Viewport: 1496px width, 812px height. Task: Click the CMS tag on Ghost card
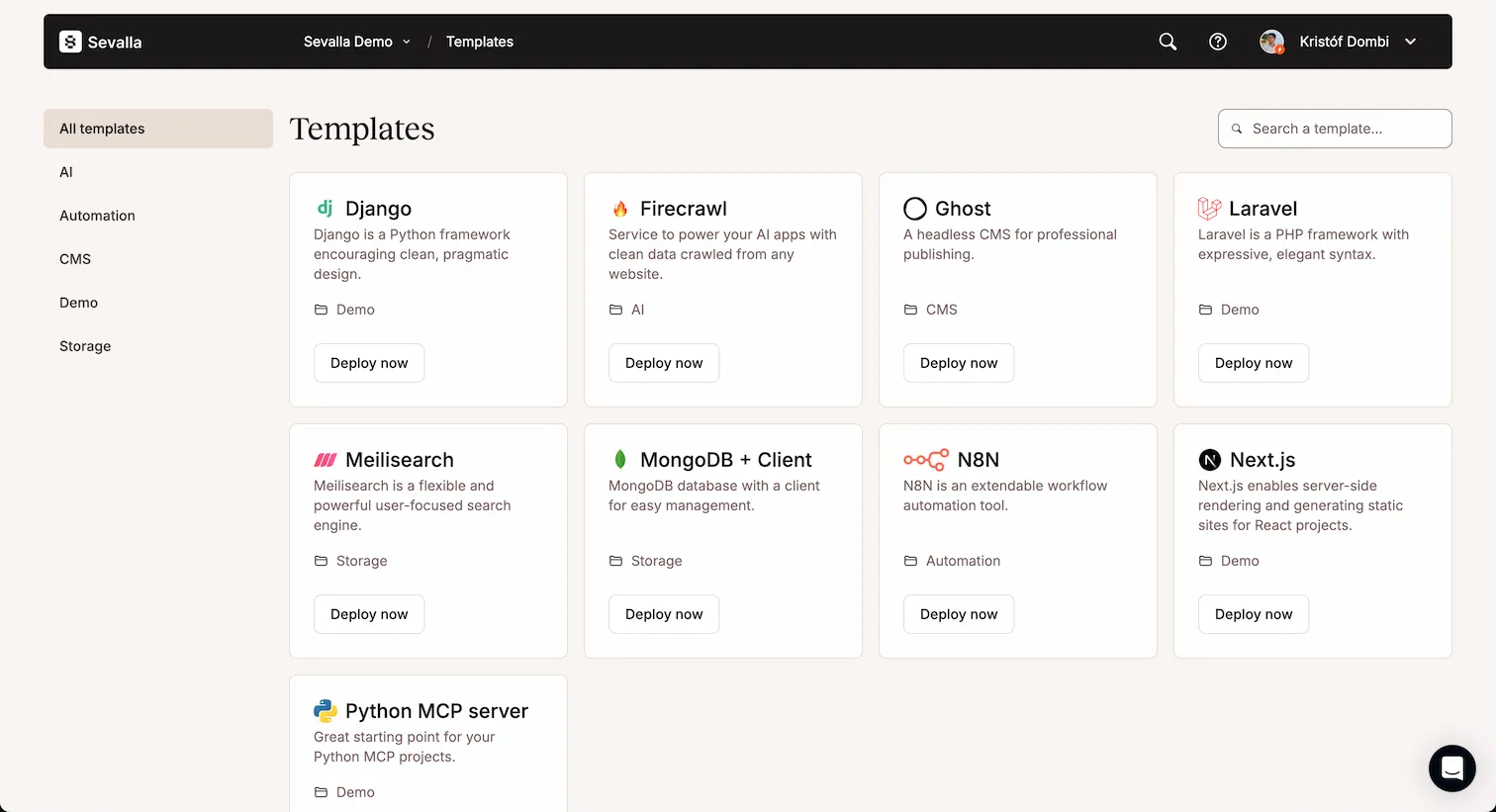pos(942,310)
